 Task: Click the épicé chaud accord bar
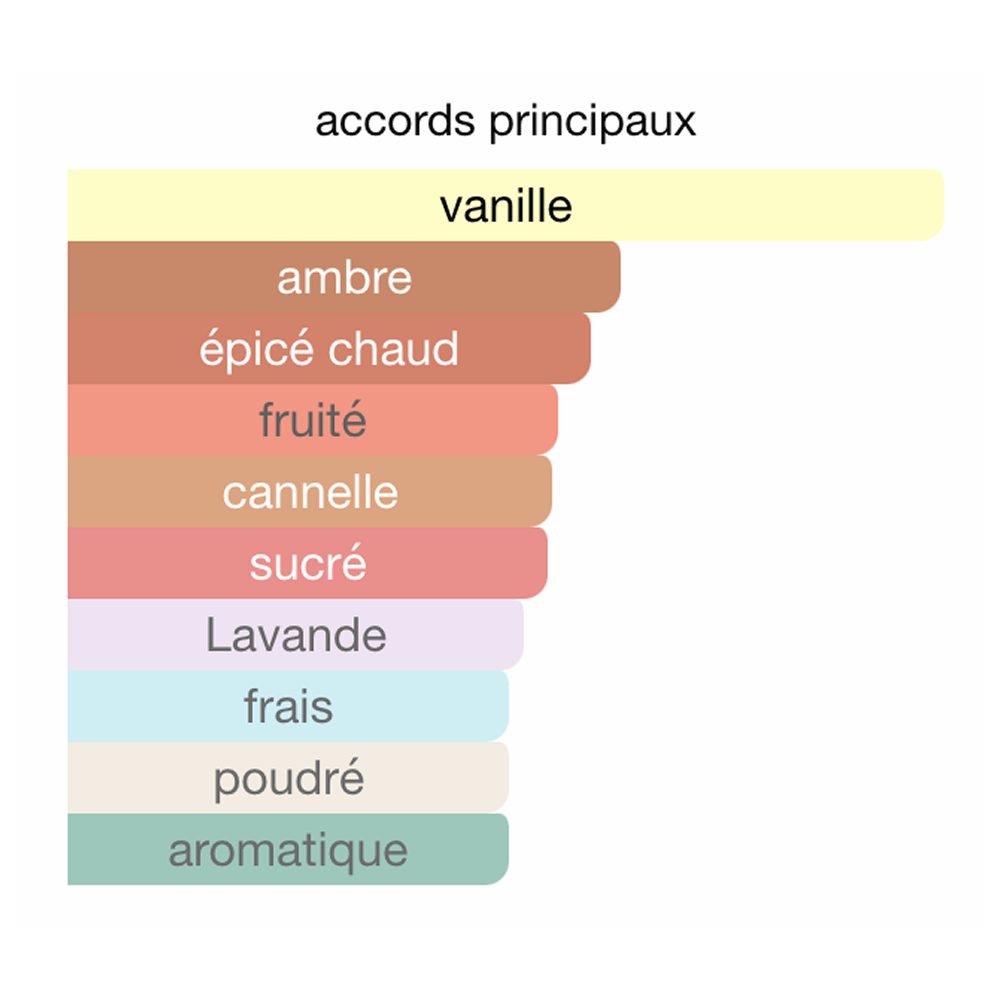pyautogui.click(x=329, y=348)
